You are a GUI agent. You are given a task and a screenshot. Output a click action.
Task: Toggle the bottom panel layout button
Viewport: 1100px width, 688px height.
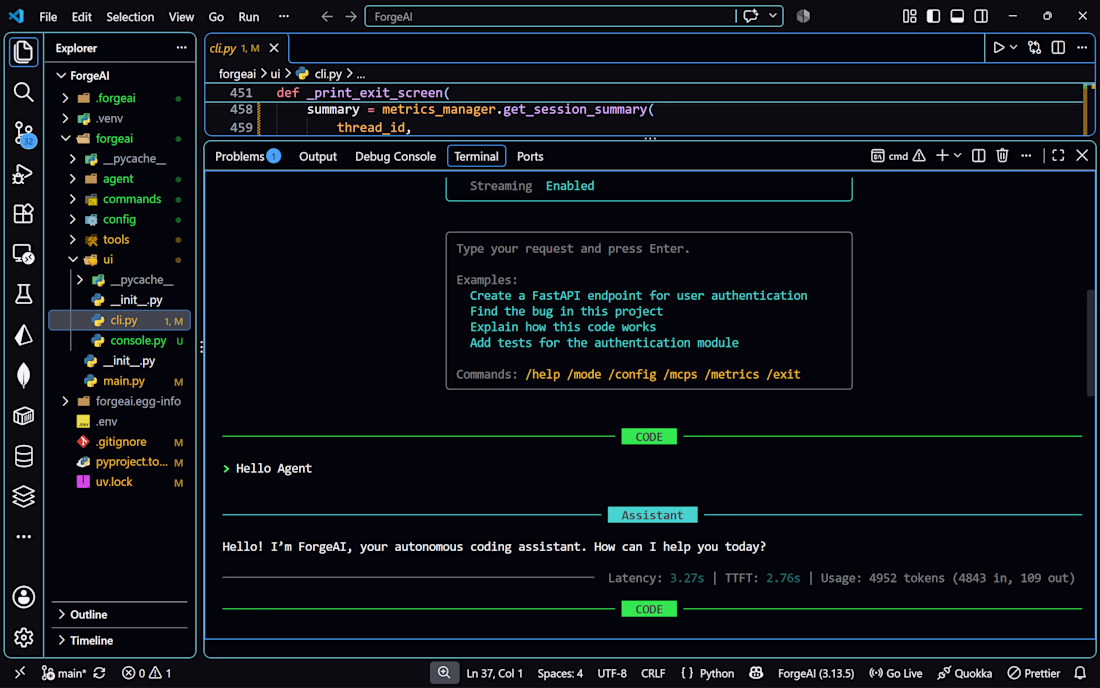[957, 16]
